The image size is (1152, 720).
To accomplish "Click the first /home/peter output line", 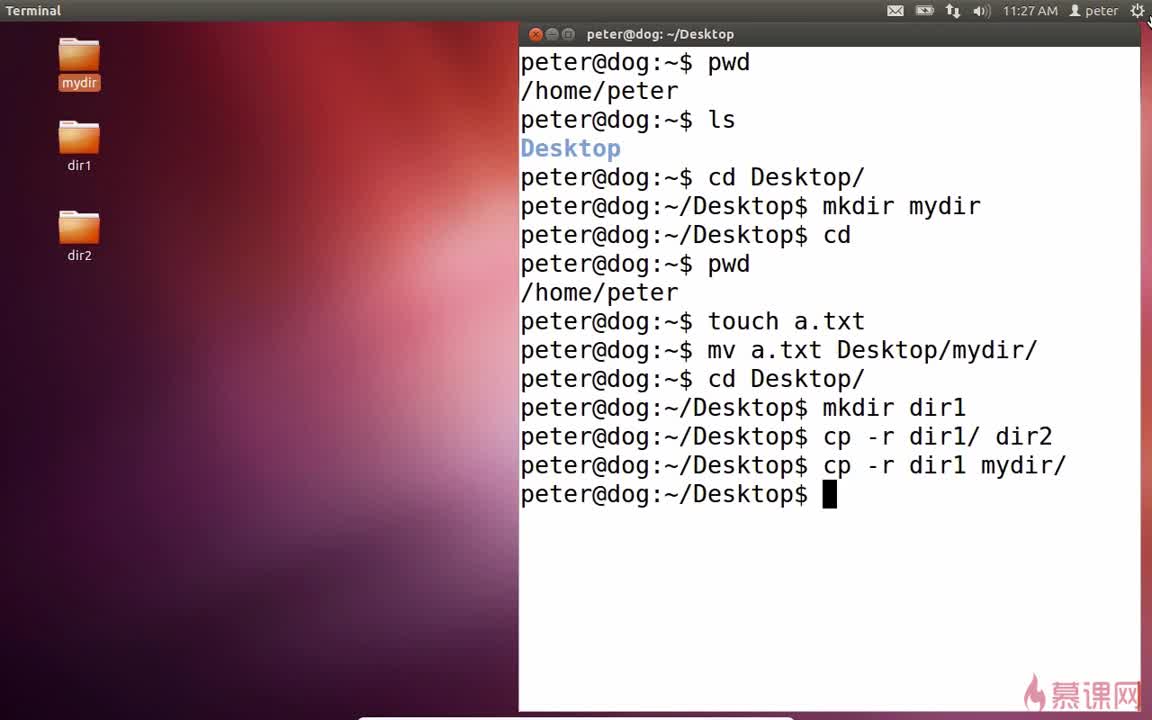I will point(600,91).
